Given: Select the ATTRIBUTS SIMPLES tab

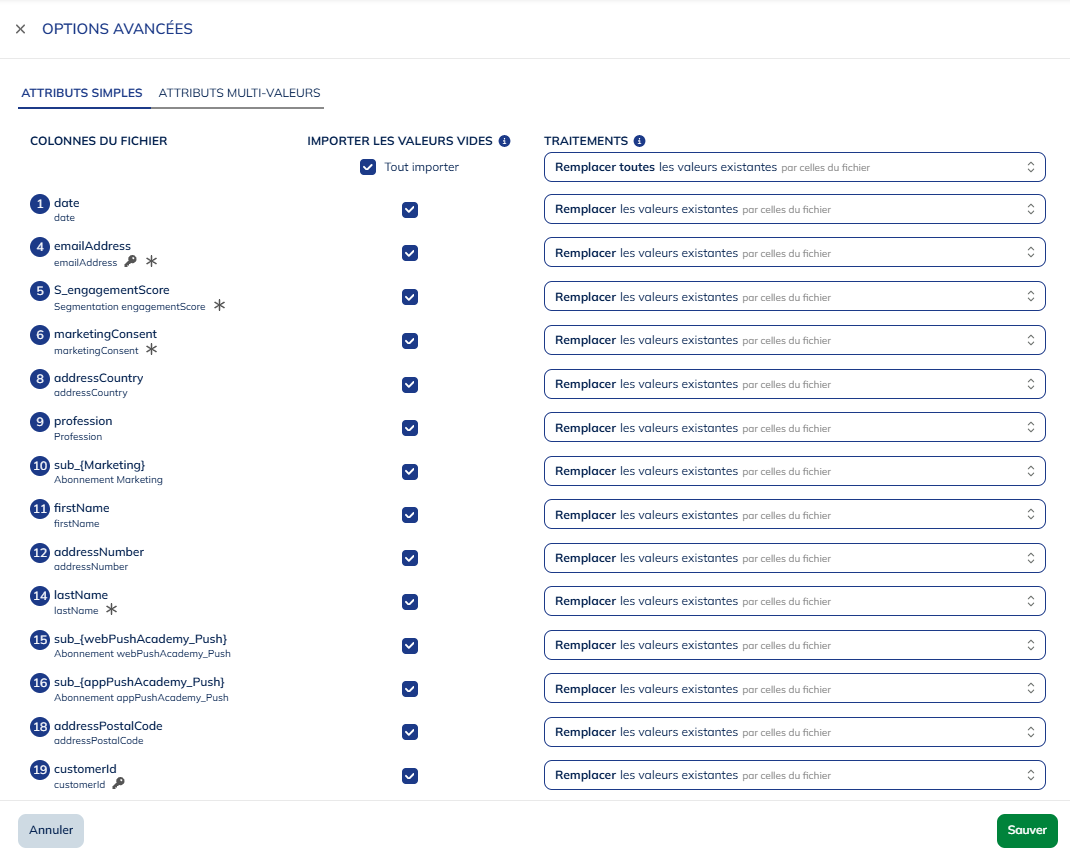Looking at the screenshot, I should [83, 93].
